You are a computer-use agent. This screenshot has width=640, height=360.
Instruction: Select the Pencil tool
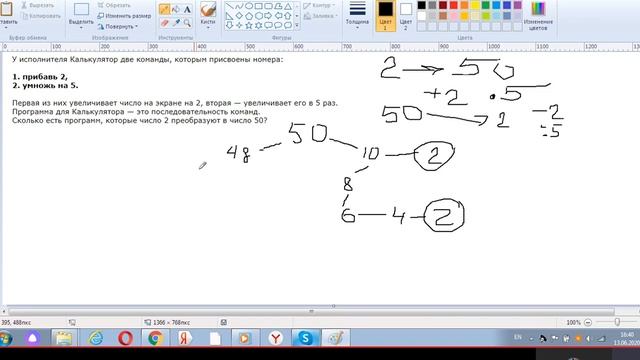[164, 9]
